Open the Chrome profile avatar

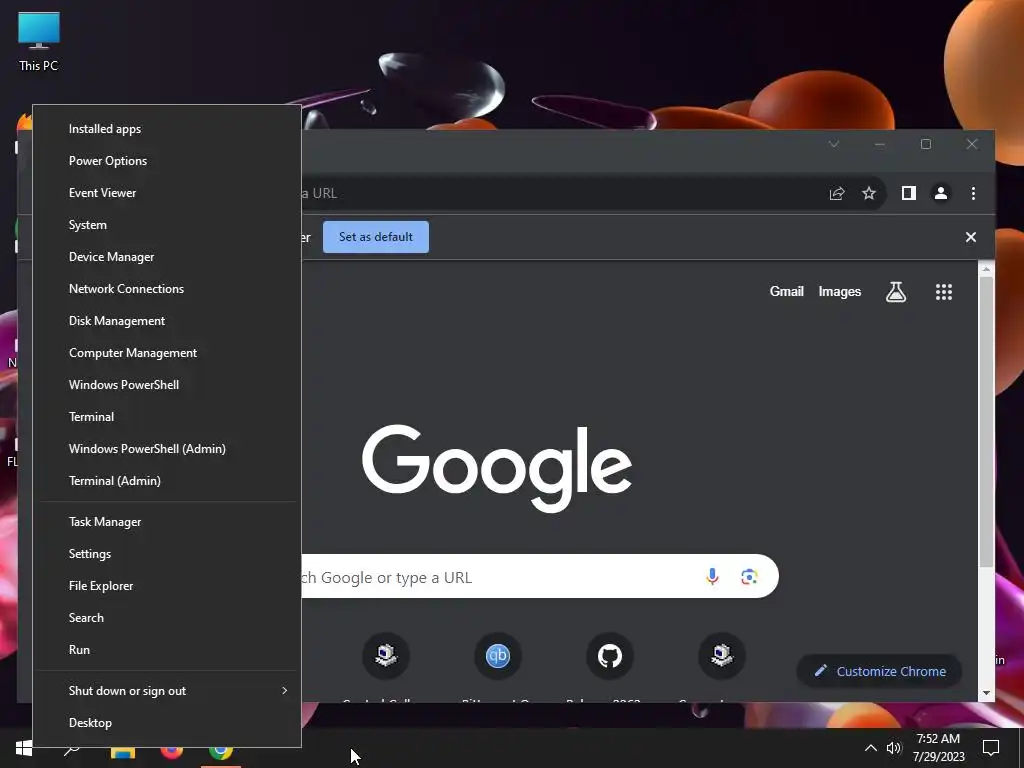click(x=940, y=193)
